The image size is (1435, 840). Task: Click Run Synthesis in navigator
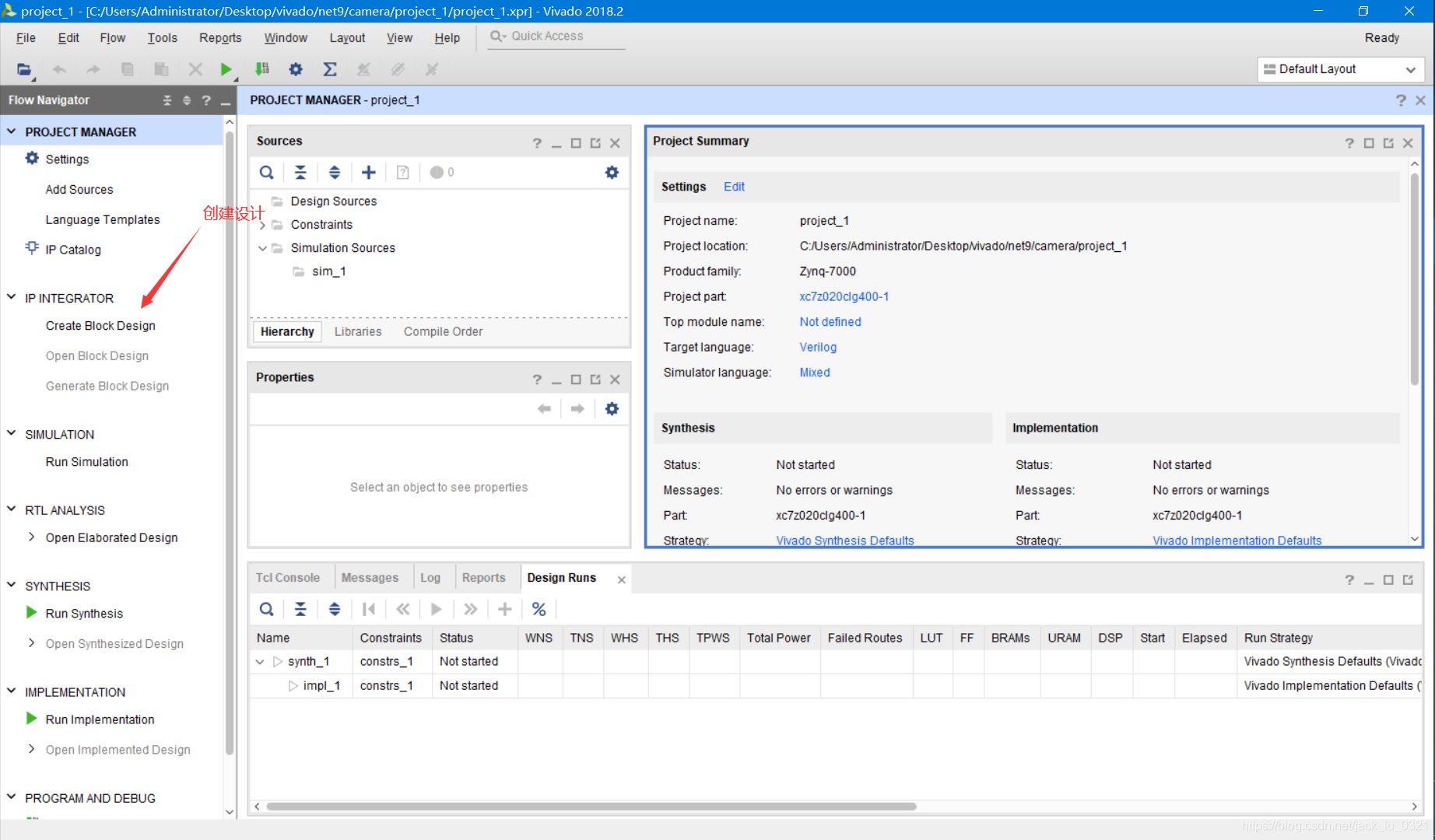tap(84, 614)
